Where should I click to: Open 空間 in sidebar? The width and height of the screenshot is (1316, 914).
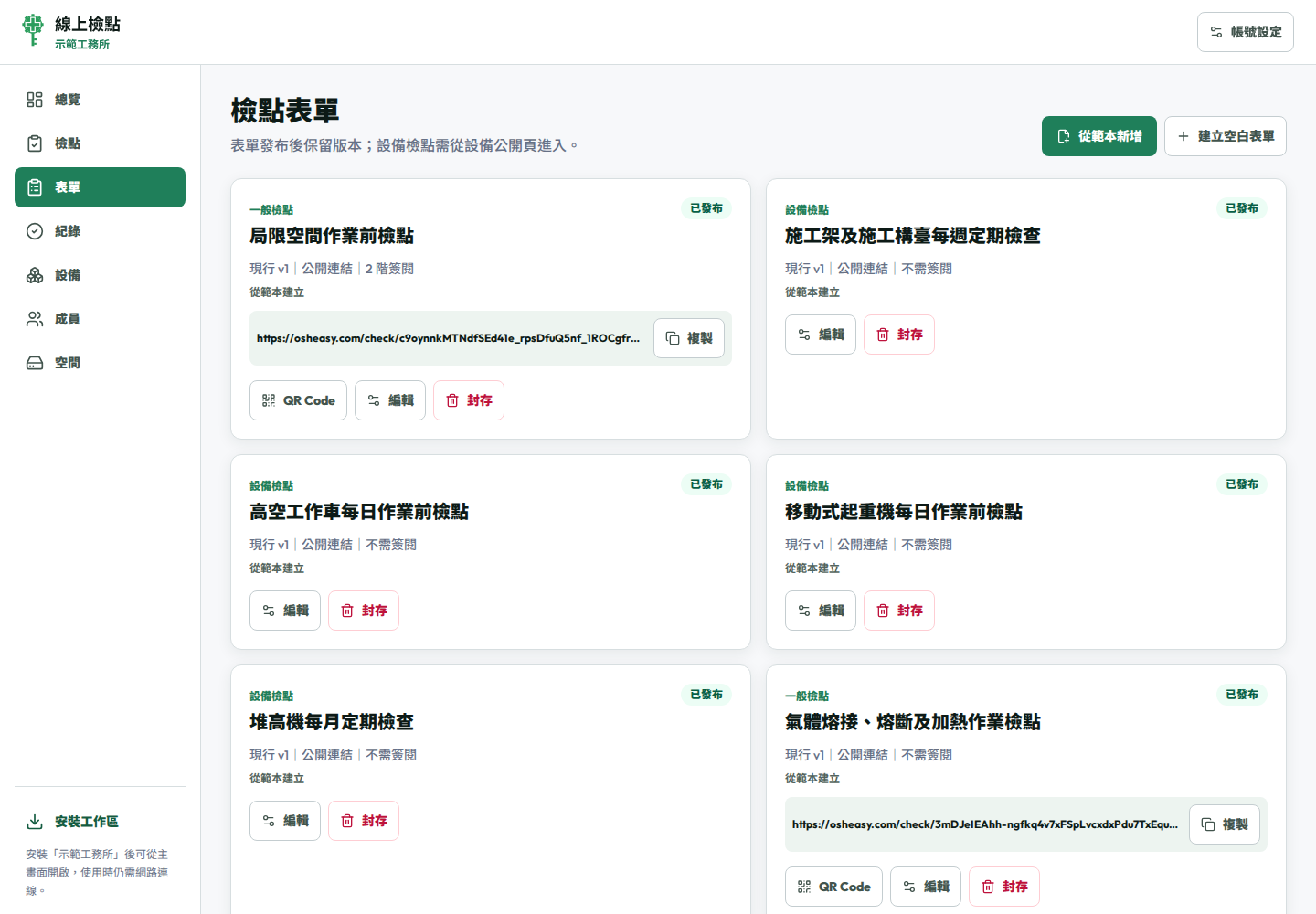click(100, 363)
